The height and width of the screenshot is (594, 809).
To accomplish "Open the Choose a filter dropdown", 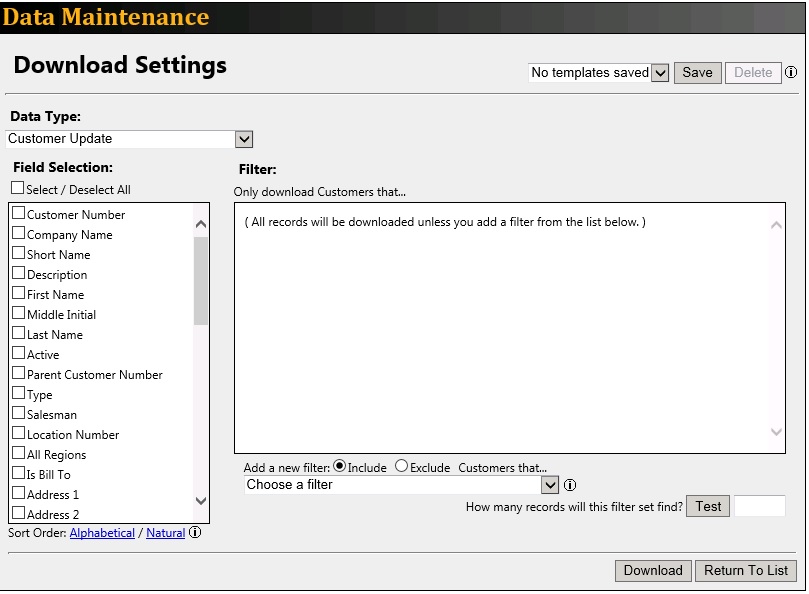I will pos(548,485).
